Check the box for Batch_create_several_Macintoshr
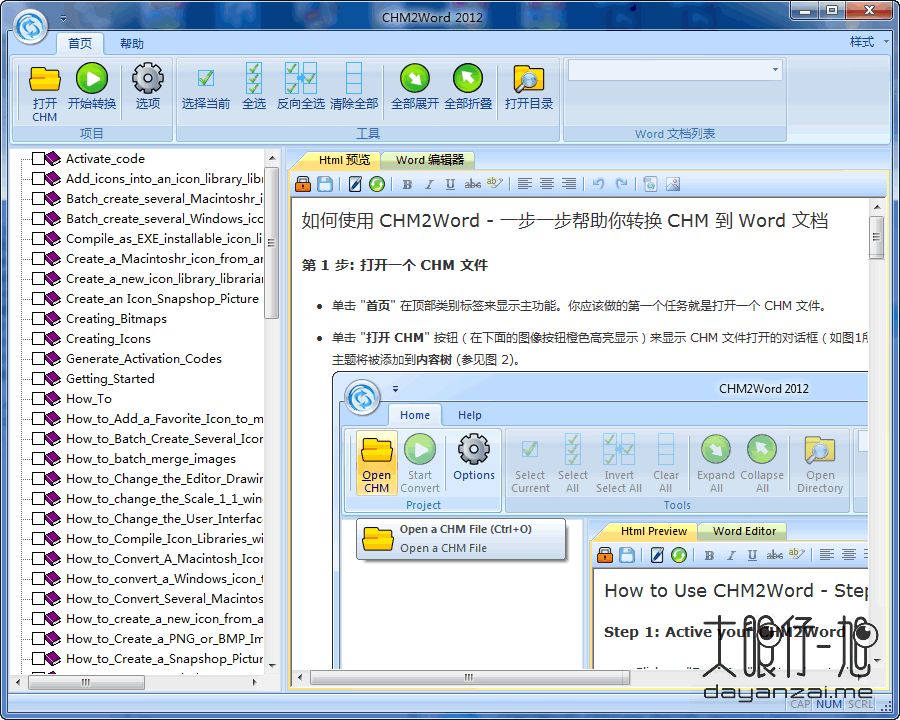Viewport: 900px width, 720px height. (x=38, y=199)
